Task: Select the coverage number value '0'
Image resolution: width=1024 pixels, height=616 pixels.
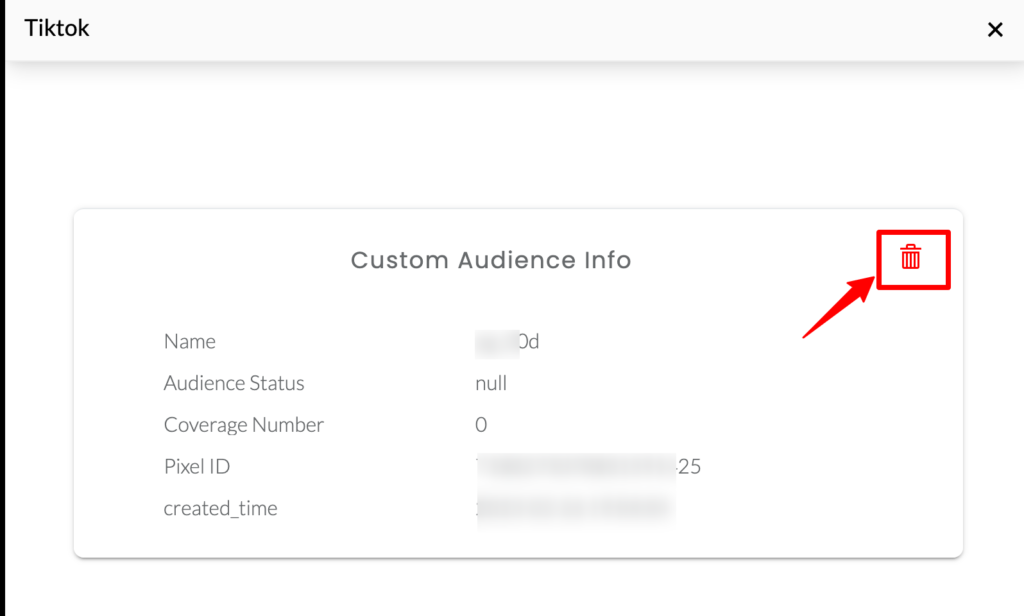Action: point(481,425)
